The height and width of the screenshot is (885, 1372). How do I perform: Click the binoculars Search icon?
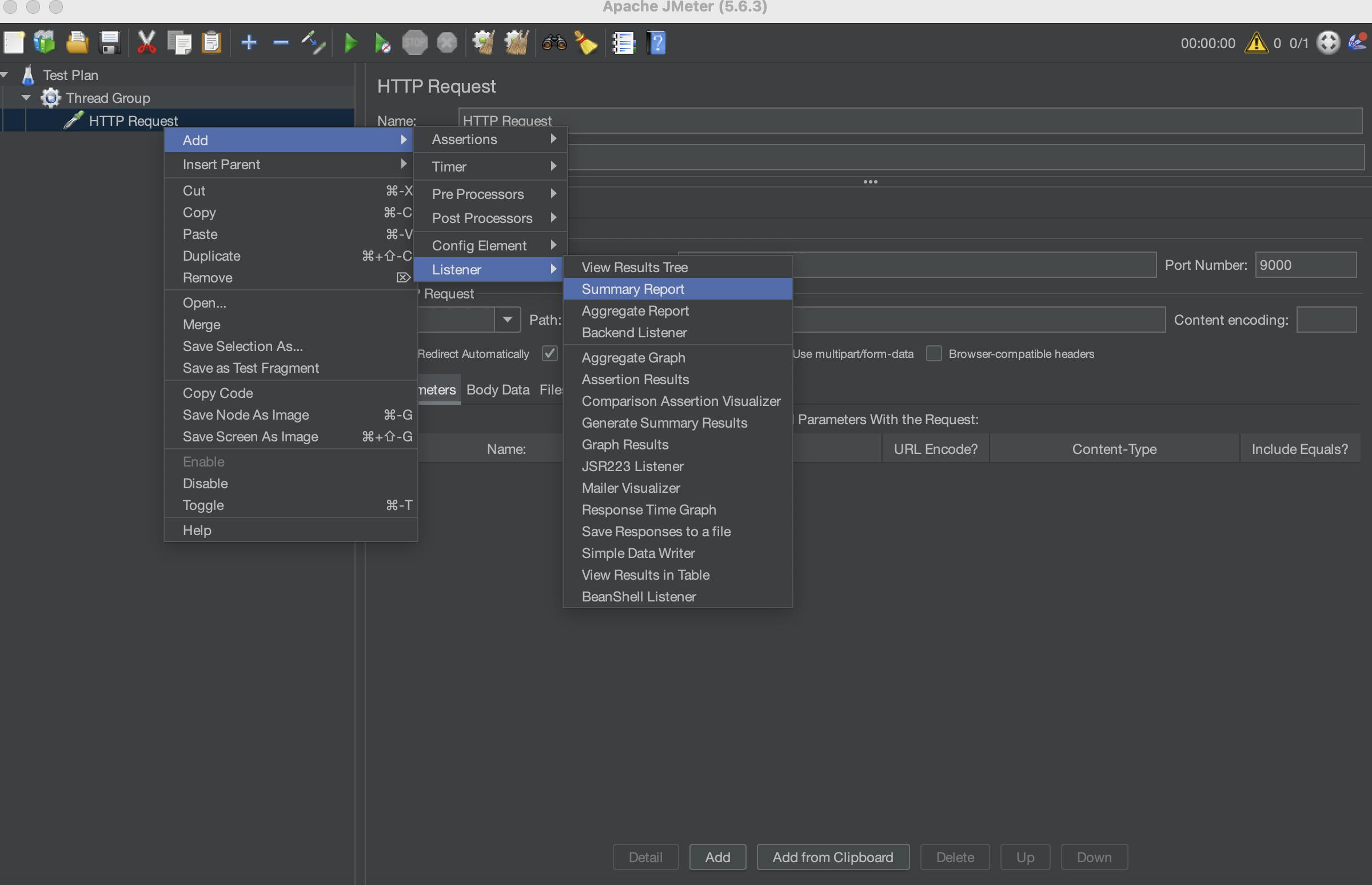(x=554, y=42)
